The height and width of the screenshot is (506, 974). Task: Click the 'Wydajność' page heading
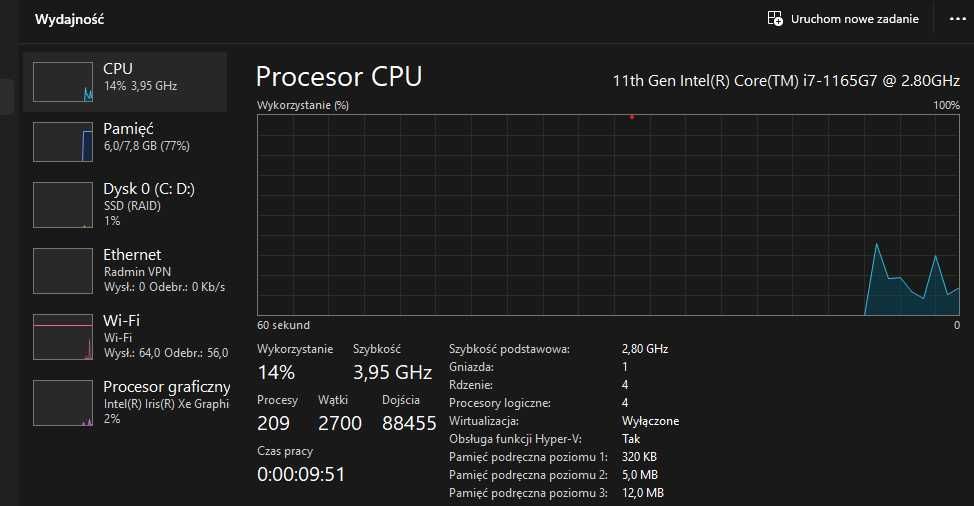coord(69,19)
